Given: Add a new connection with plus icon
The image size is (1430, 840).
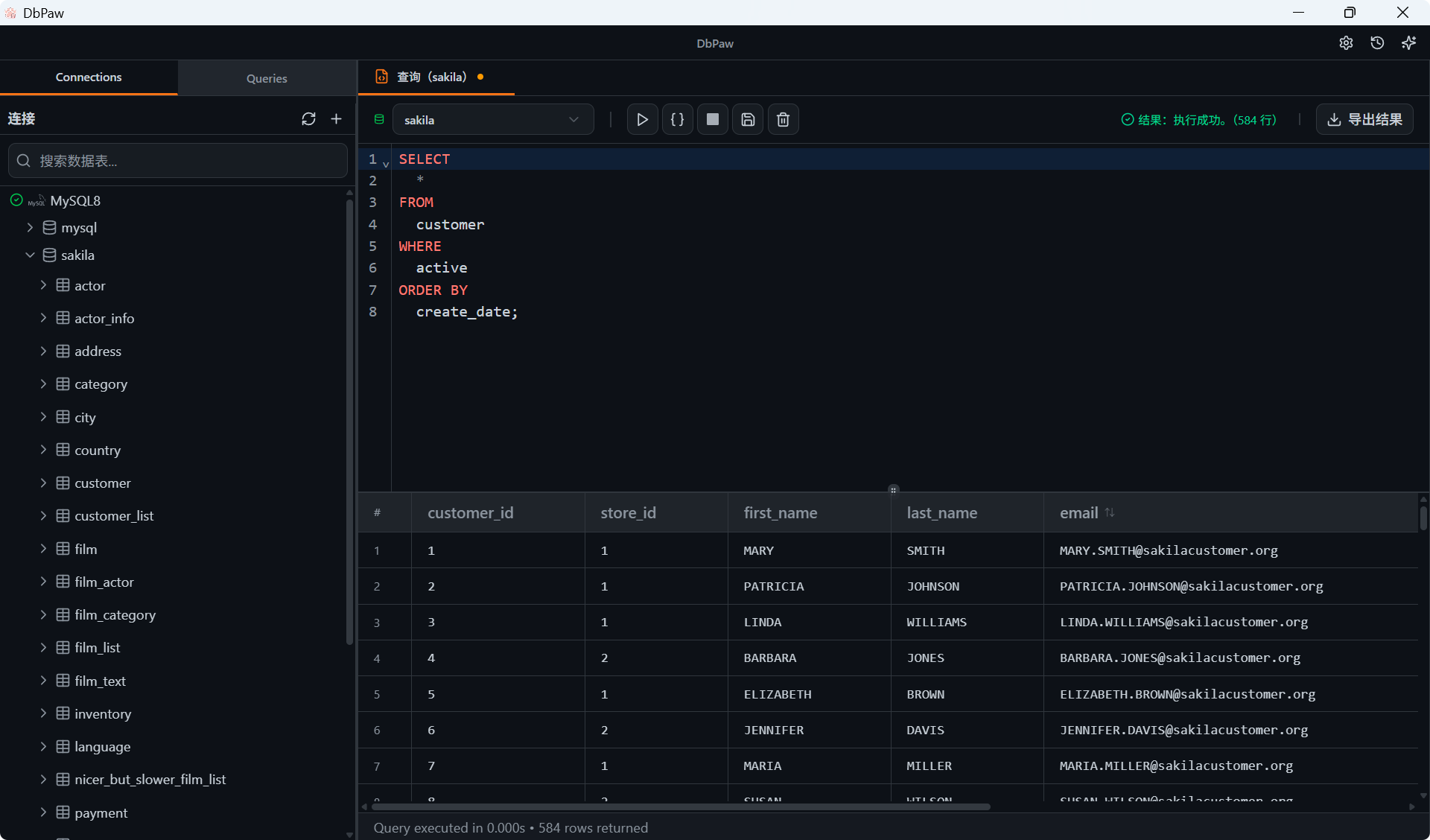Looking at the screenshot, I should click(x=337, y=119).
